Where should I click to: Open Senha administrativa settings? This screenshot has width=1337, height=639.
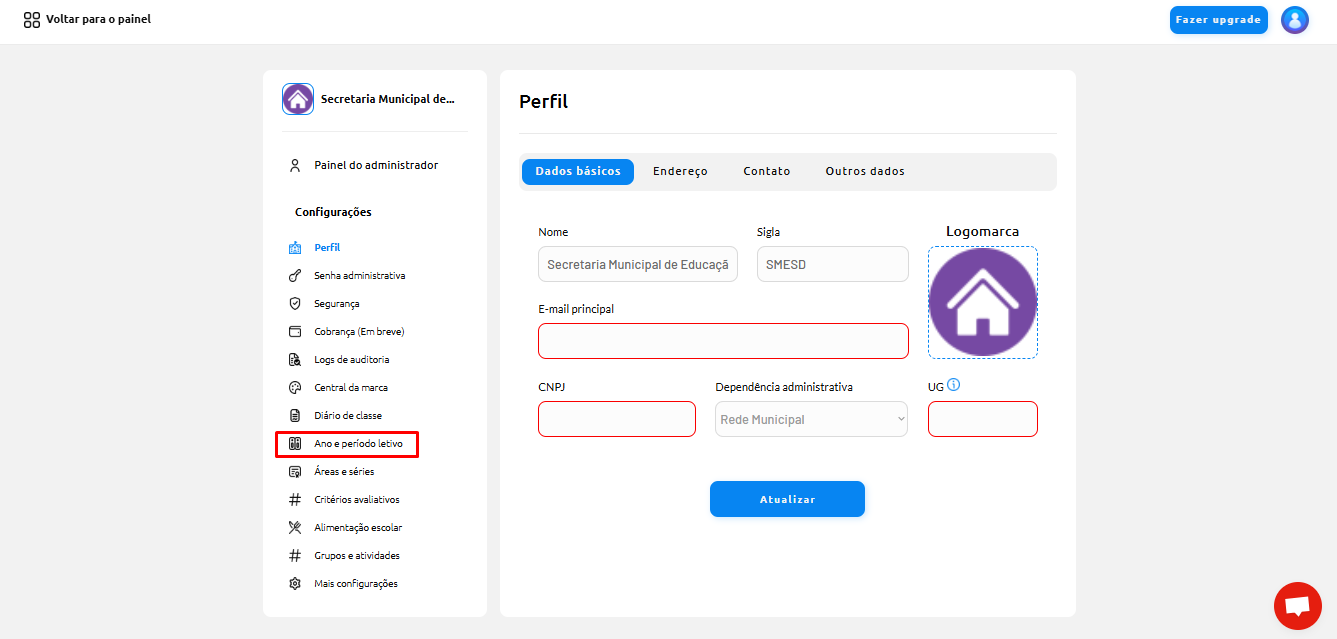360,276
